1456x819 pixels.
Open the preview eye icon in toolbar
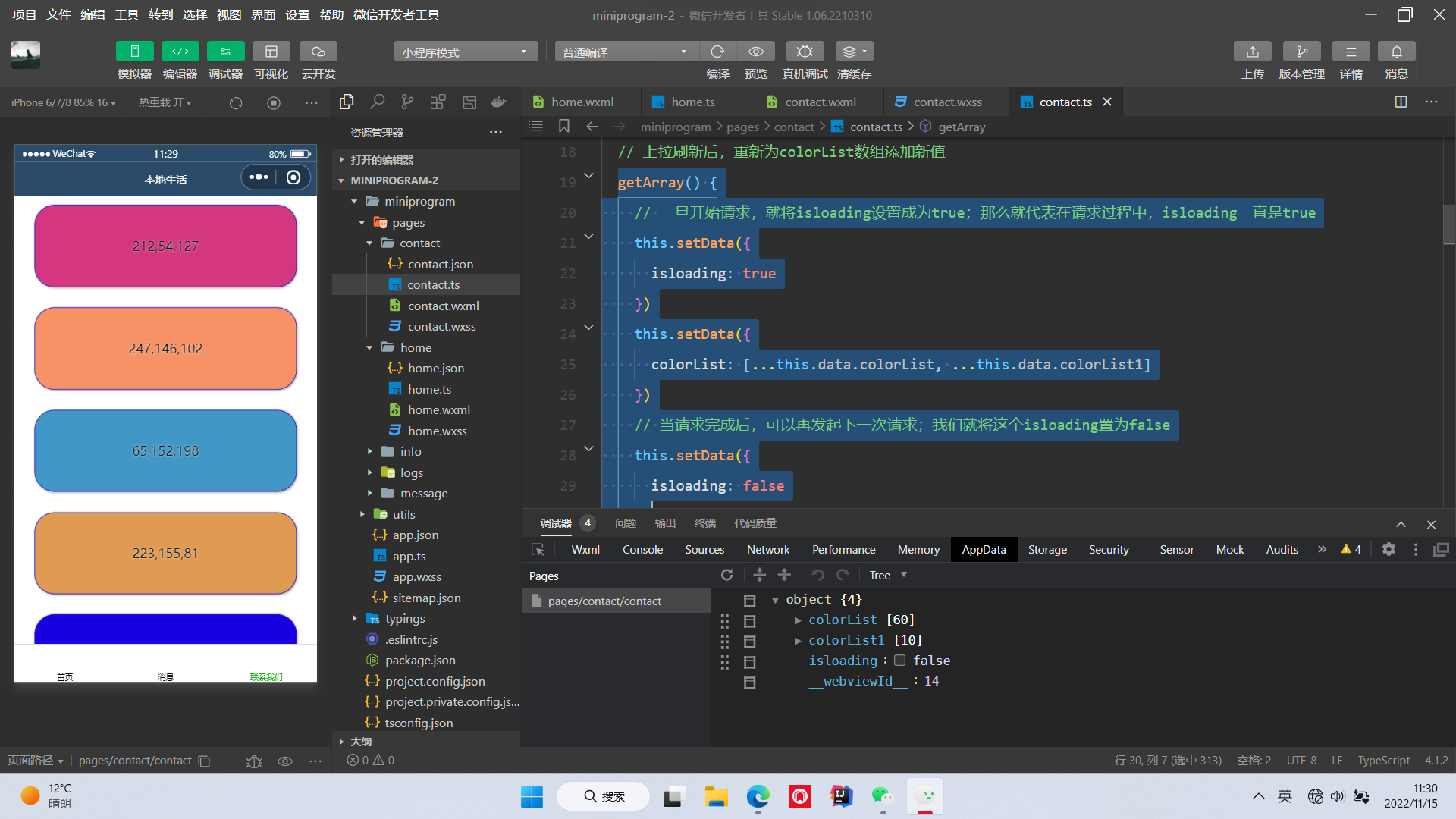click(755, 52)
